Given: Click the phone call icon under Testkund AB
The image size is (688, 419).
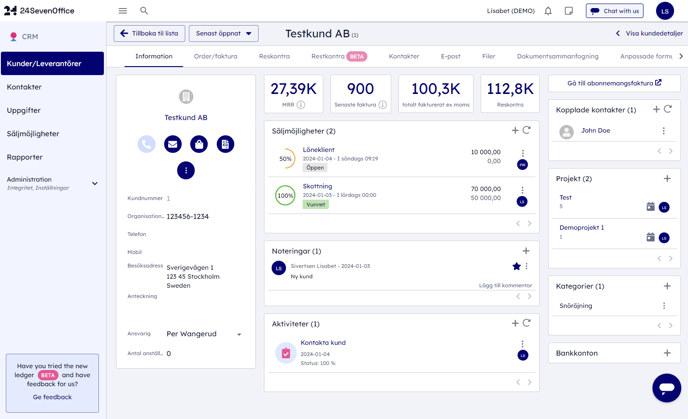Looking at the screenshot, I should (147, 144).
